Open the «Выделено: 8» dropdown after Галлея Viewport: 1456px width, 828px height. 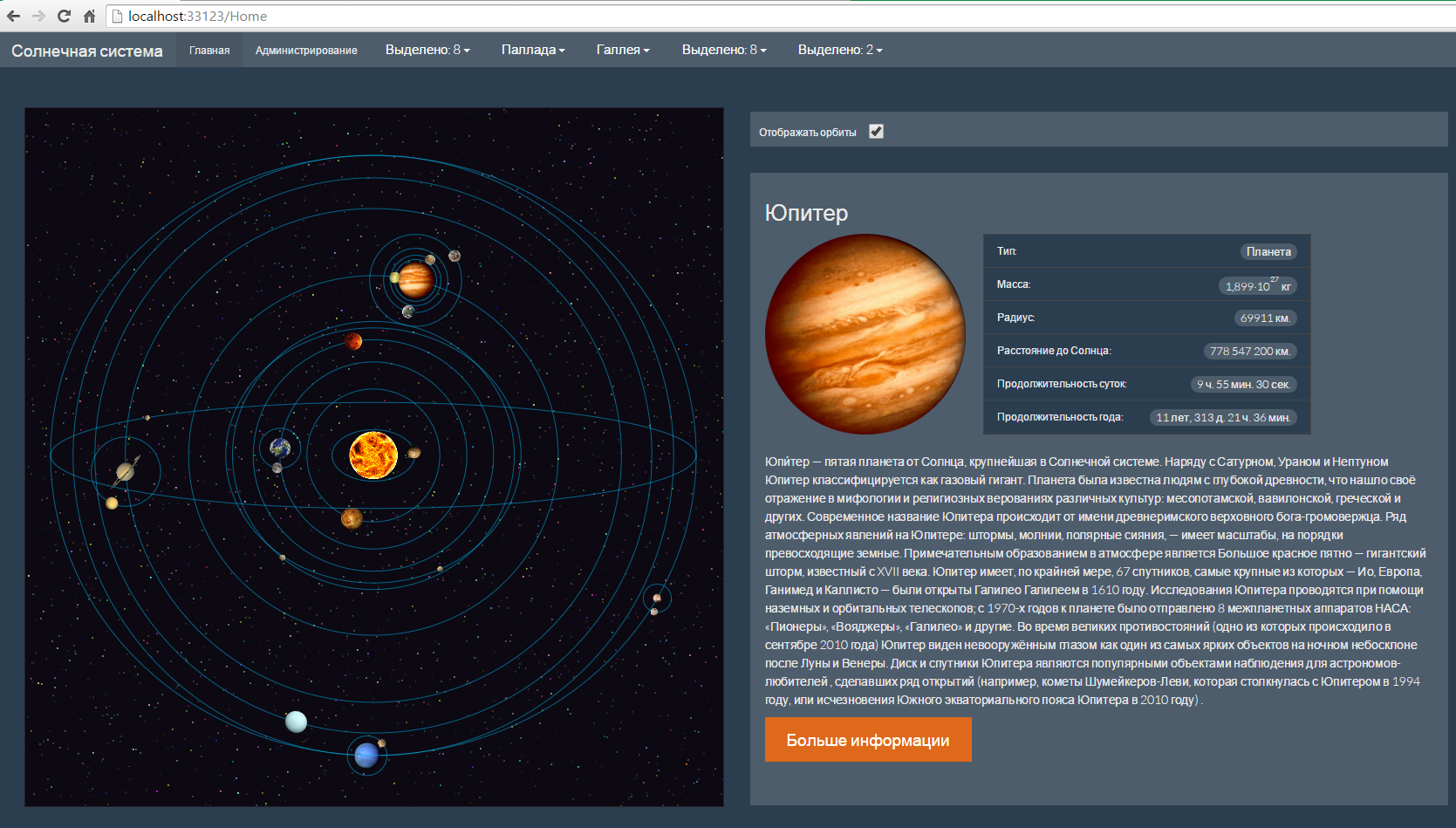click(724, 50)
